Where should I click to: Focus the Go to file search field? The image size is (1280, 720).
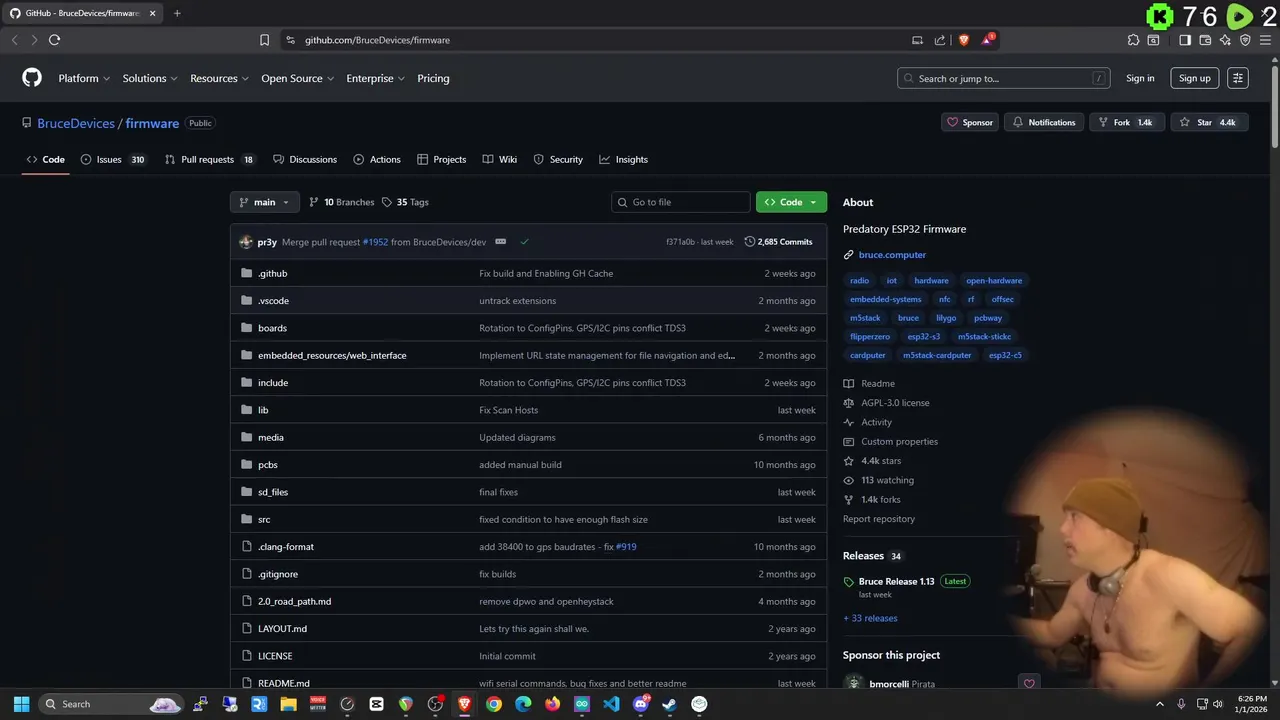coord(681,202)
